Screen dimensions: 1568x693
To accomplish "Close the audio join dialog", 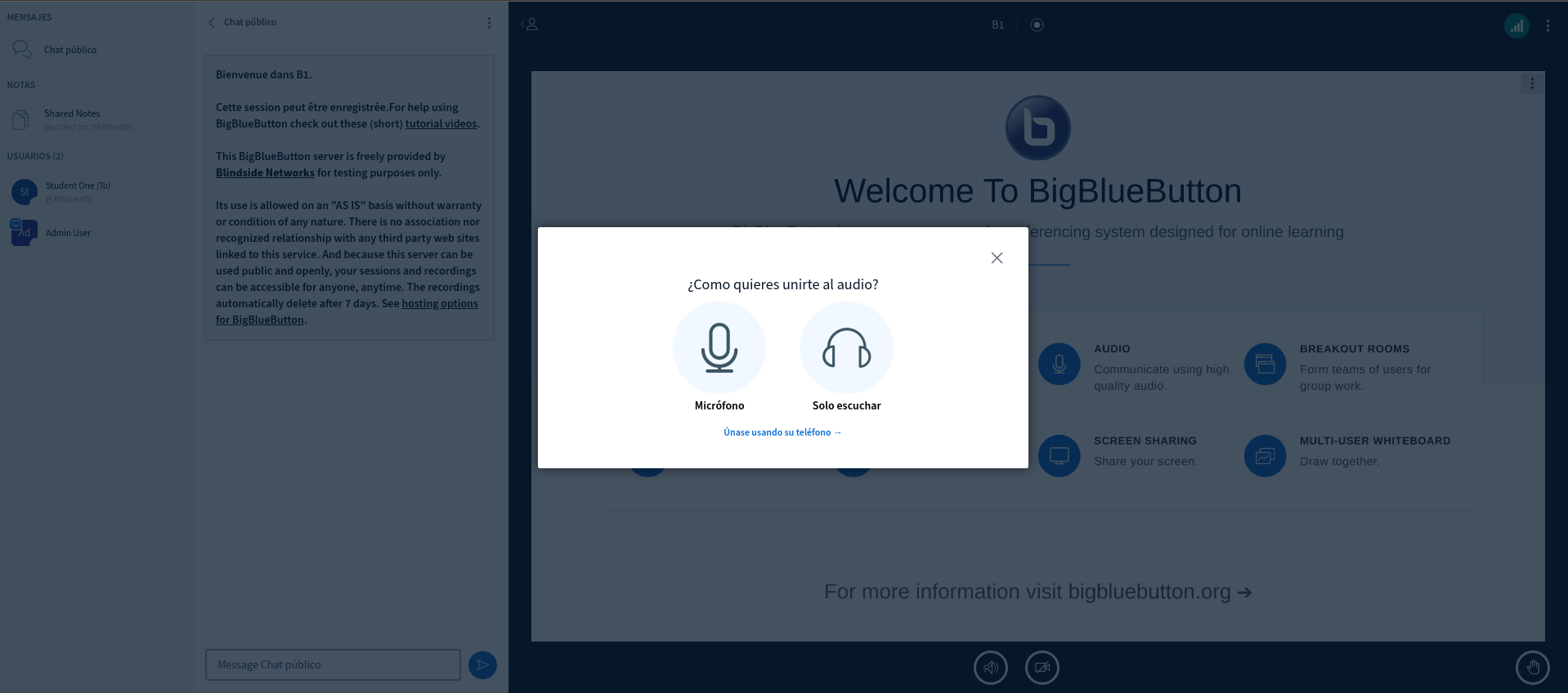I will tap(997, 257).
